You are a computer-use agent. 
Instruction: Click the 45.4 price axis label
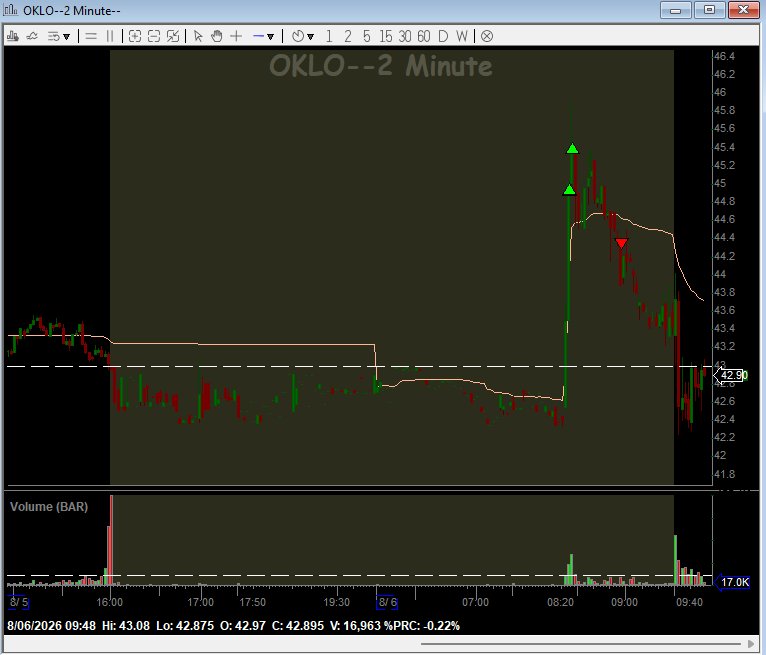coord(724,147)
